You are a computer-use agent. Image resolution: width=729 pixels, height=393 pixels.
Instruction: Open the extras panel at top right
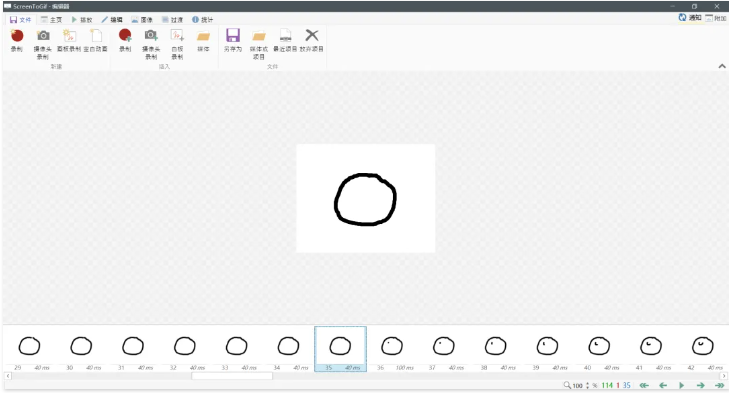(x=716, y=18)
